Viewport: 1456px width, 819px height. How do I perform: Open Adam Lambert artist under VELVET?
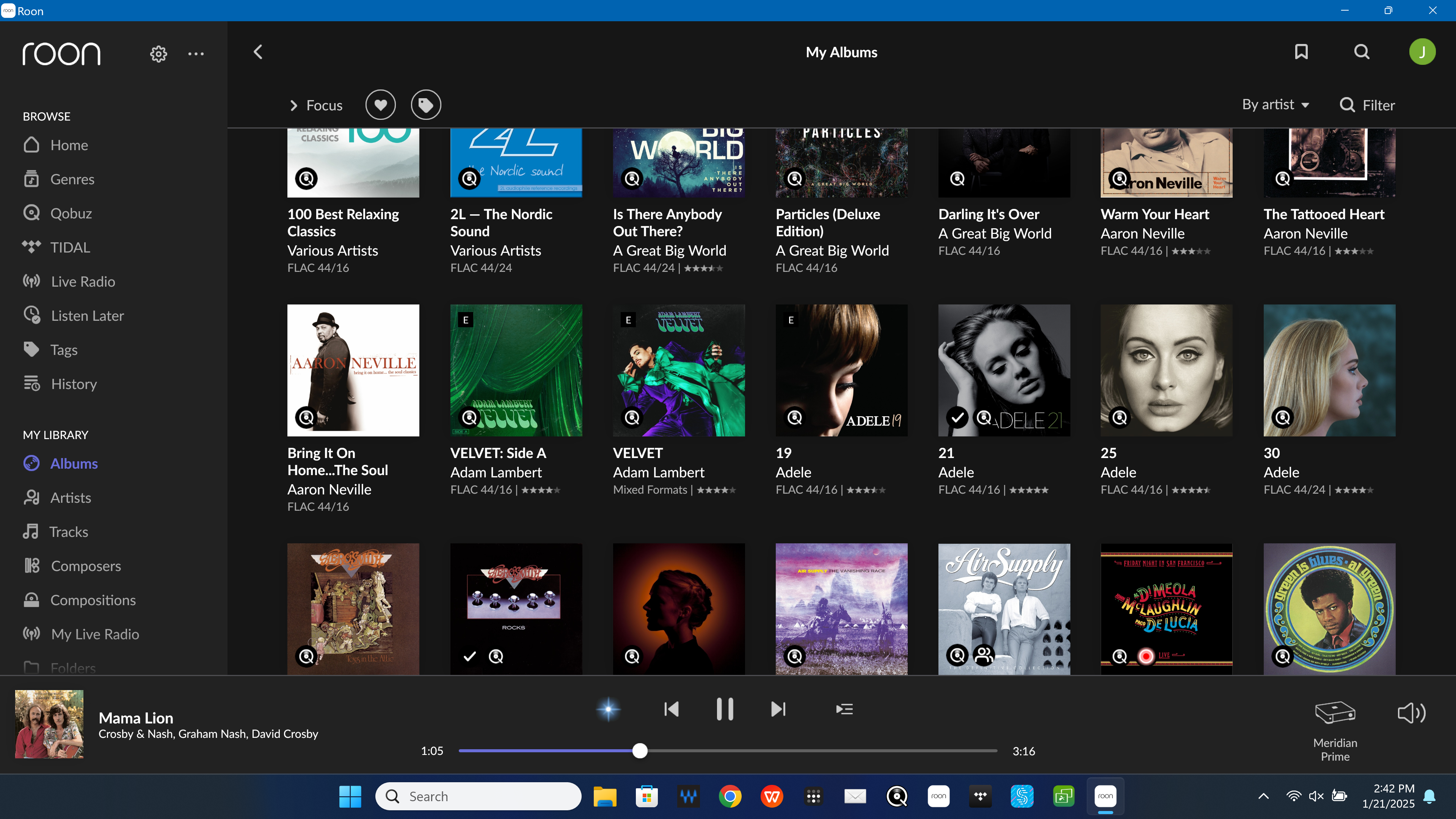659,472
